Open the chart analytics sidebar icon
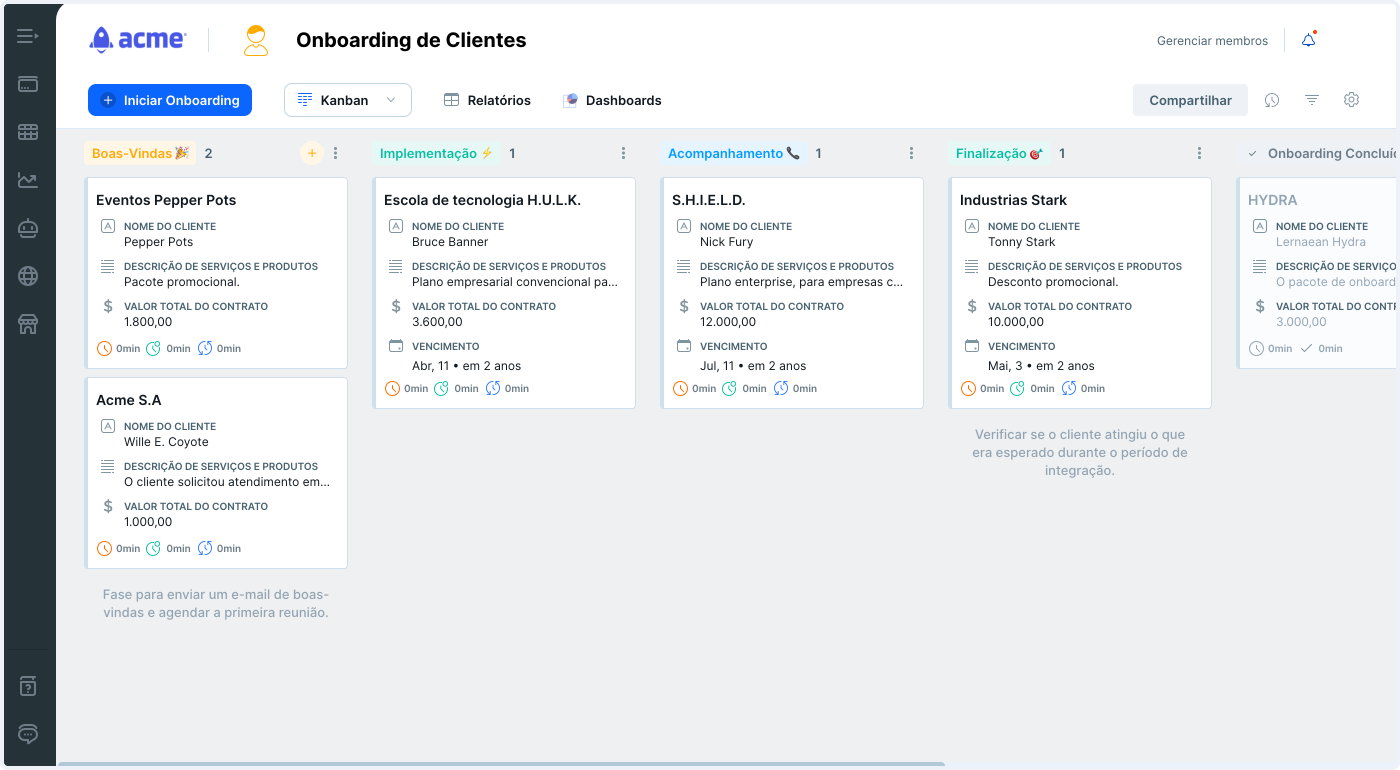The width and height of the screenshot is (1400, 770). (28, 180)
